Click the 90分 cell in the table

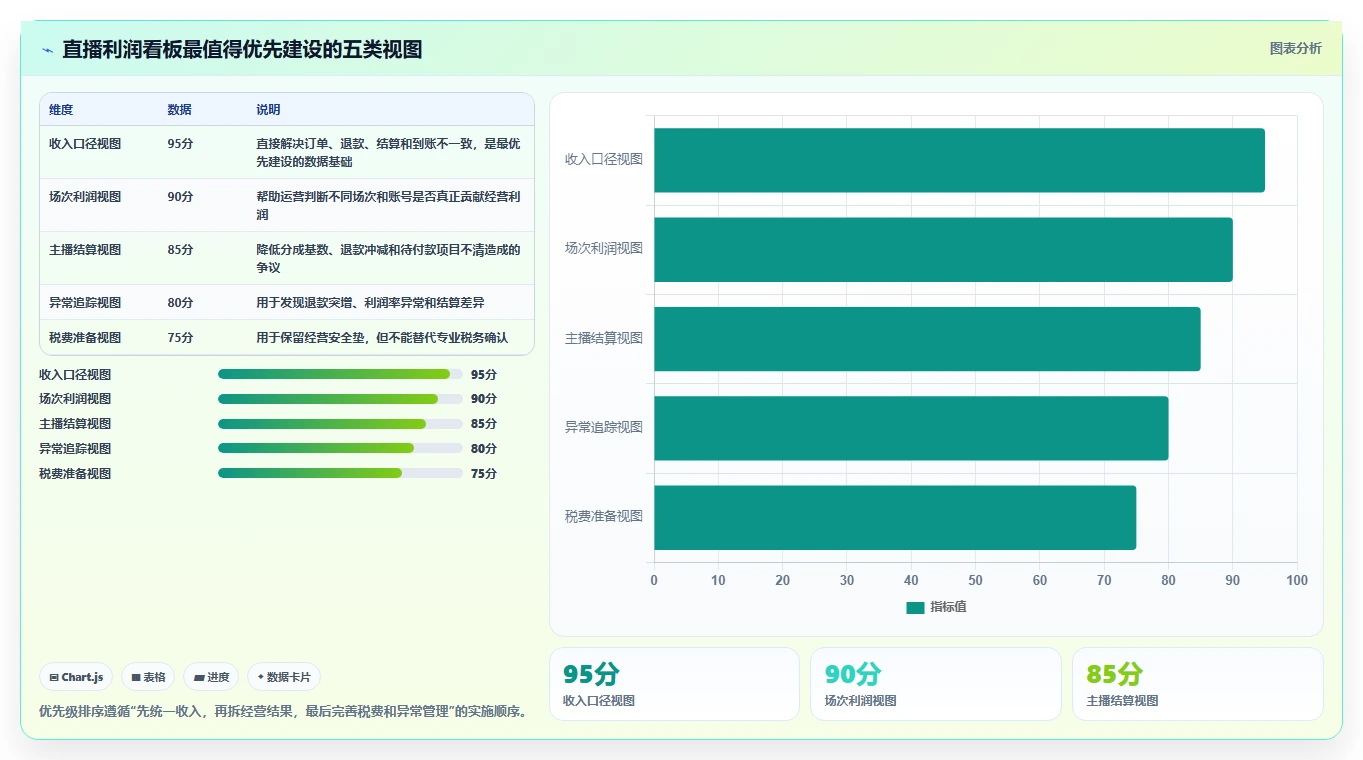point(180,197)
